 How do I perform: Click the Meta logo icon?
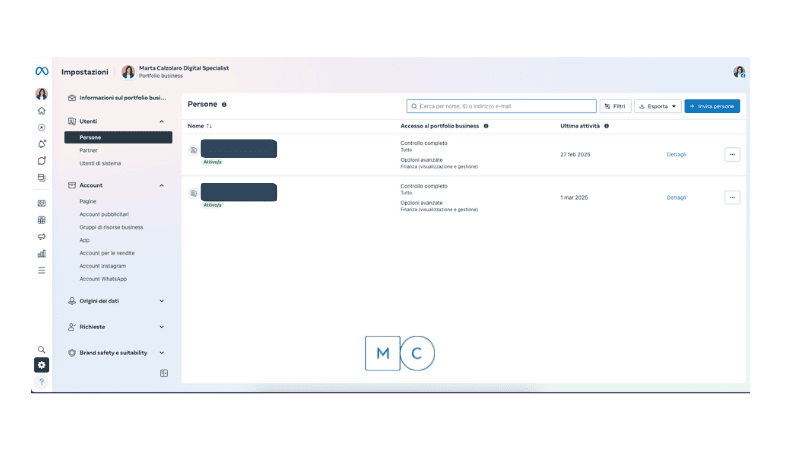coord(42,71)
